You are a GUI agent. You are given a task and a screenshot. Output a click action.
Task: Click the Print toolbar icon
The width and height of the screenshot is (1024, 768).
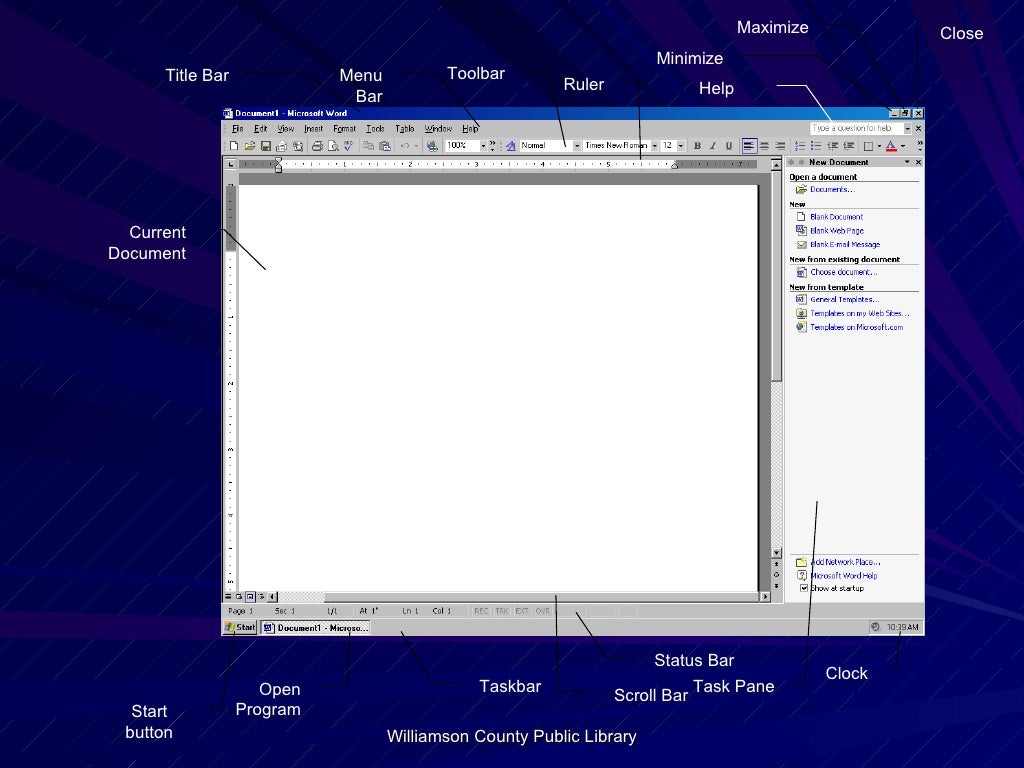click(317, 146)
